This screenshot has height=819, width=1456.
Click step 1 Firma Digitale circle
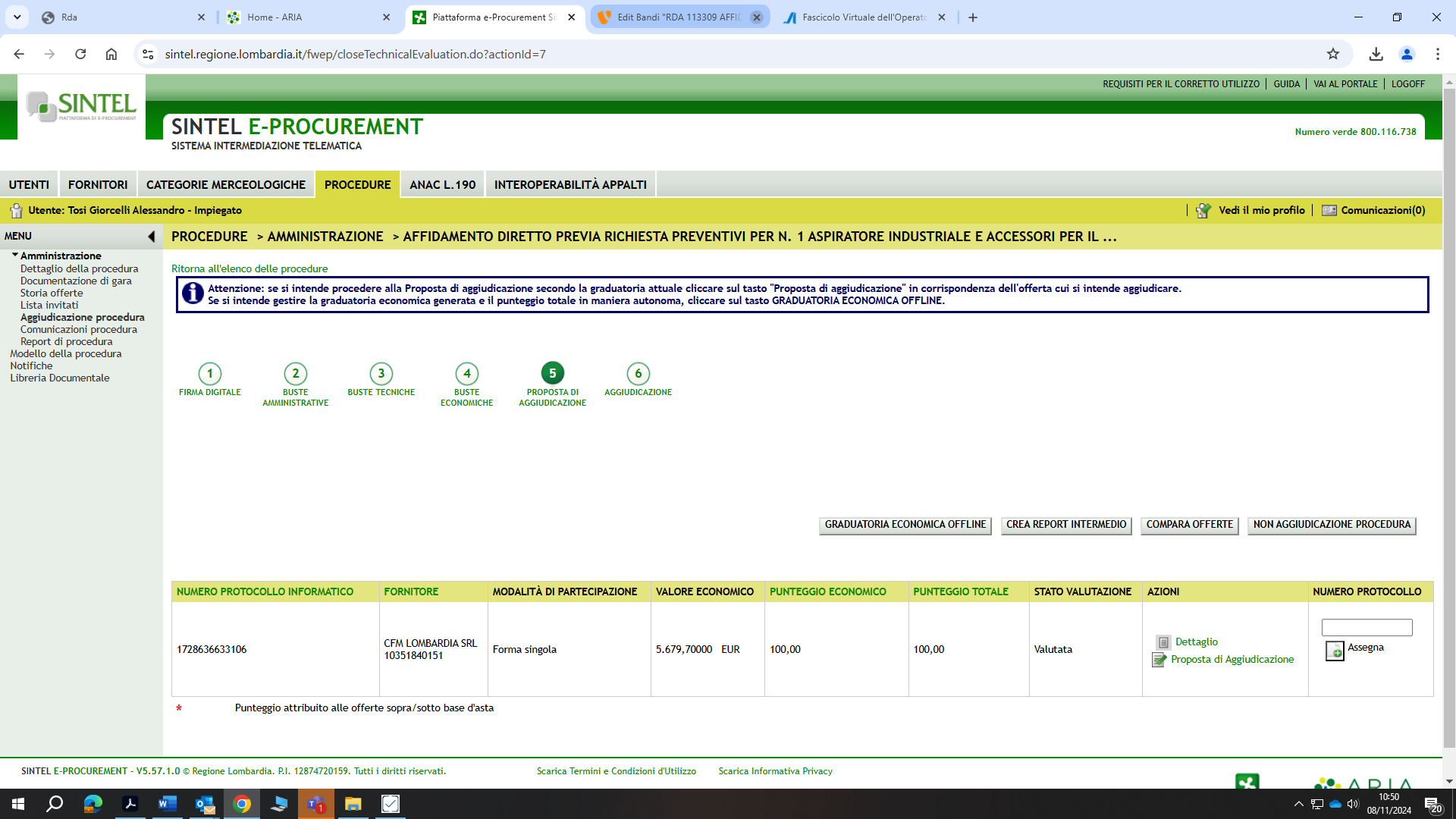pyautogui.click(x=210, y=373)
